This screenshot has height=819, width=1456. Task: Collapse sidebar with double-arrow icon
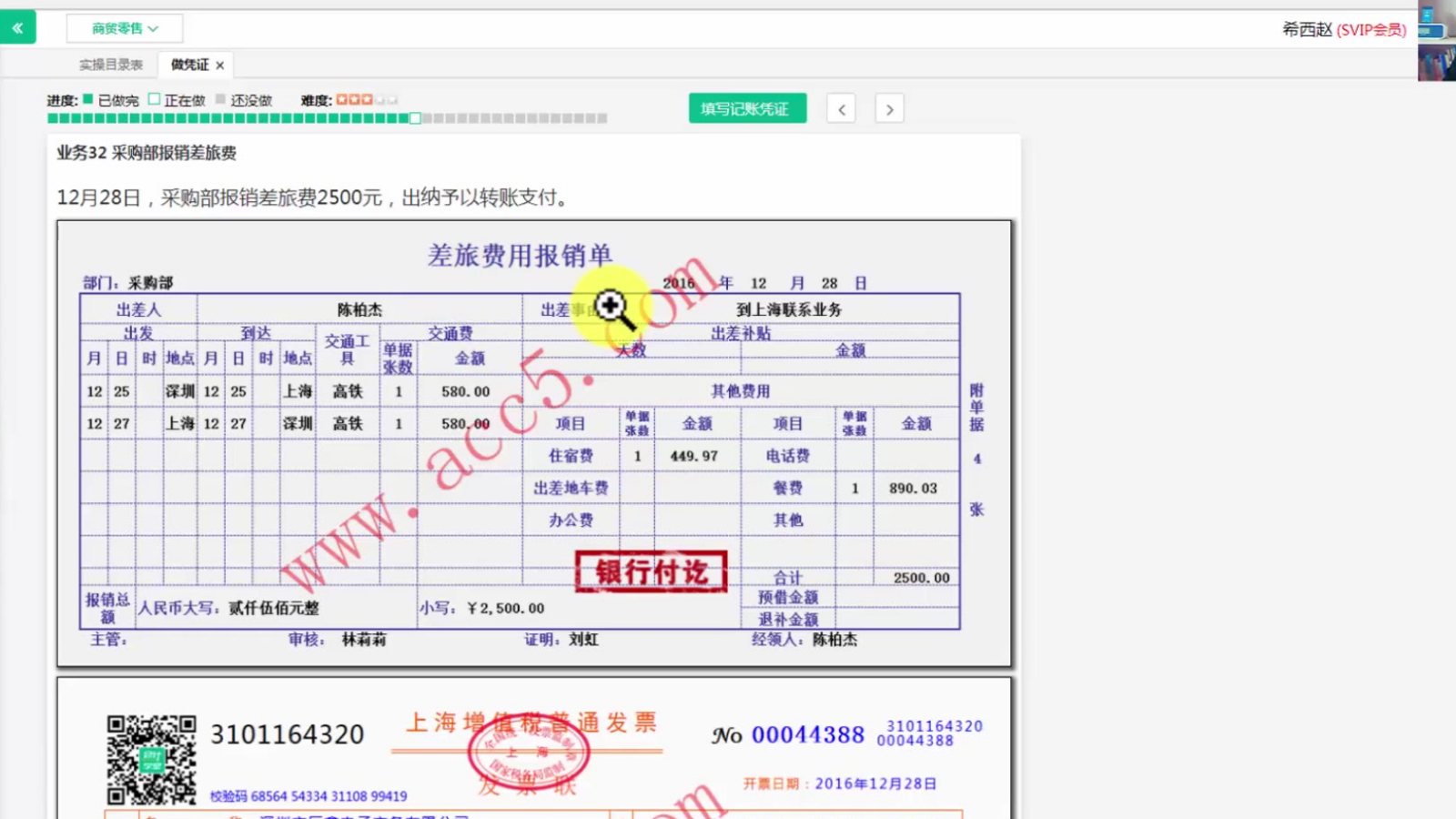(17, 28)
